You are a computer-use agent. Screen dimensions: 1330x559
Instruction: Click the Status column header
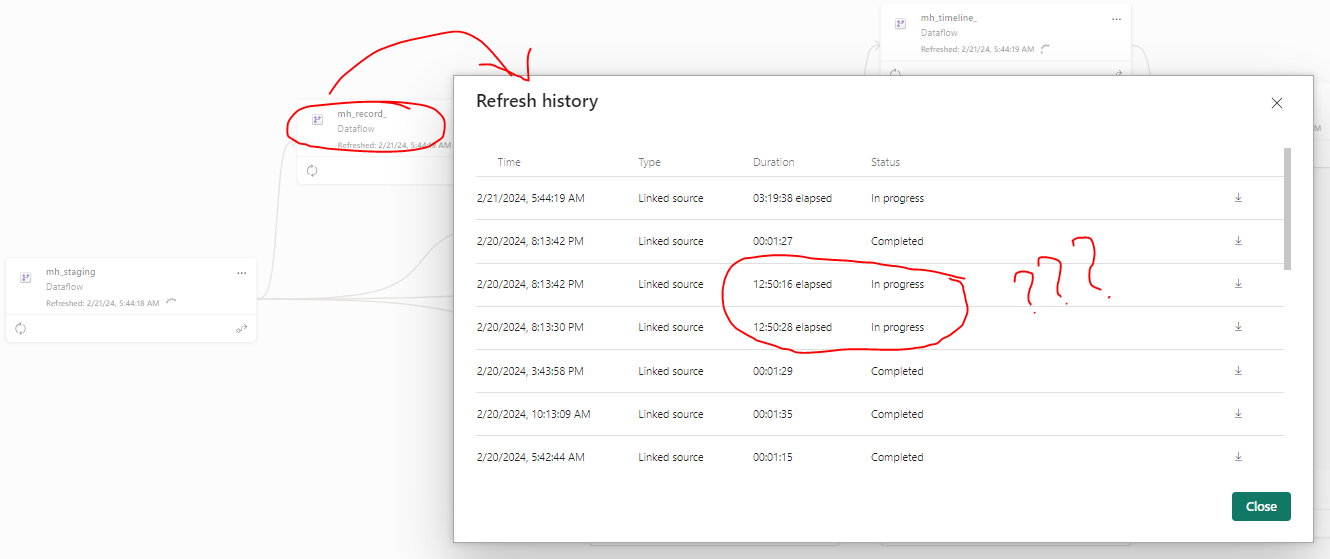point(886,162)
